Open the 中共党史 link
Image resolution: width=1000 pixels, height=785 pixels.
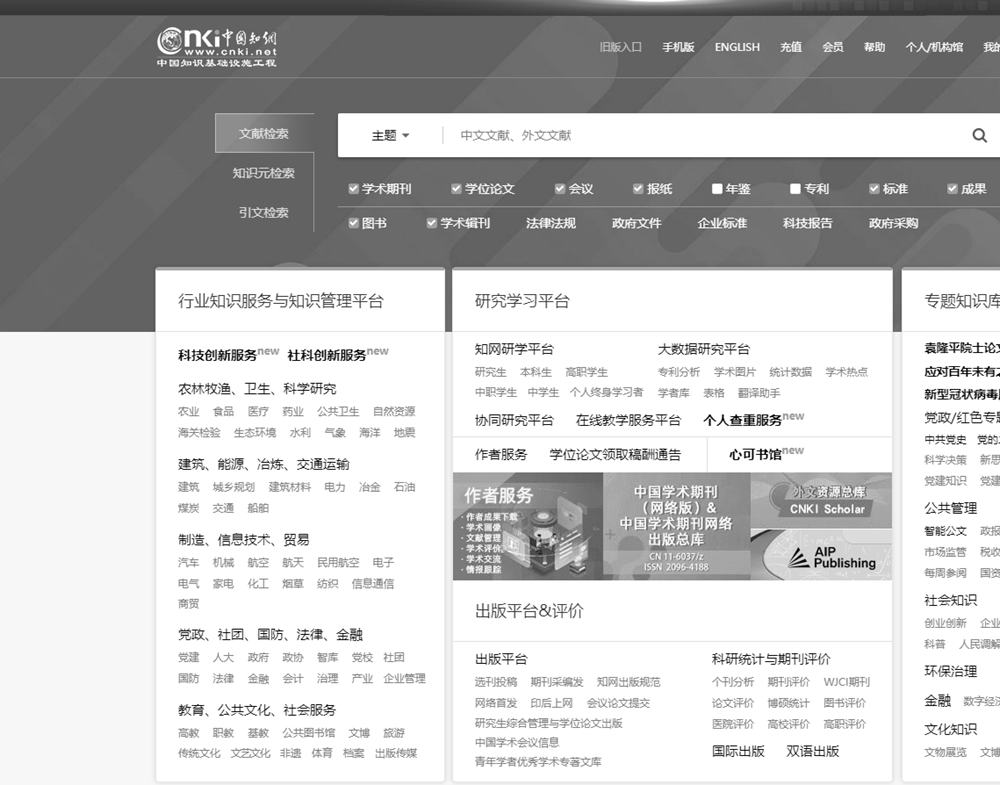click(x=945, y=439)
